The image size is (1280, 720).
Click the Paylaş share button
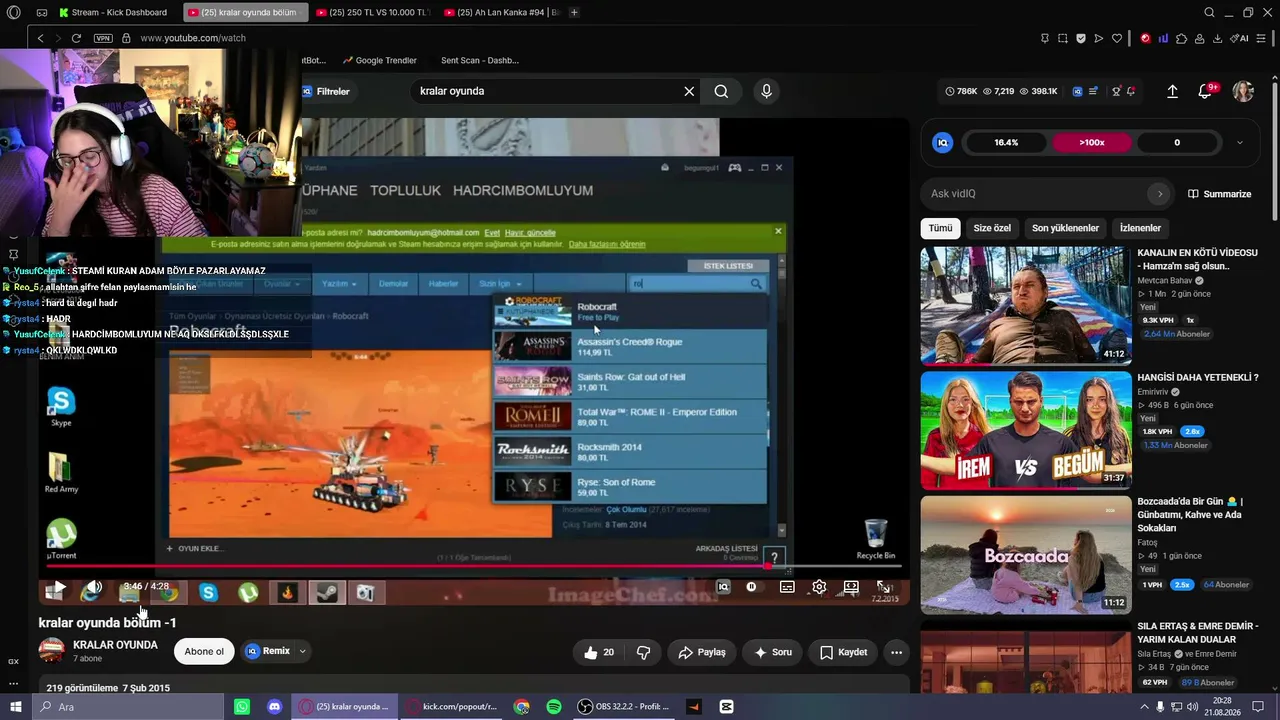[x=701, y=652]
